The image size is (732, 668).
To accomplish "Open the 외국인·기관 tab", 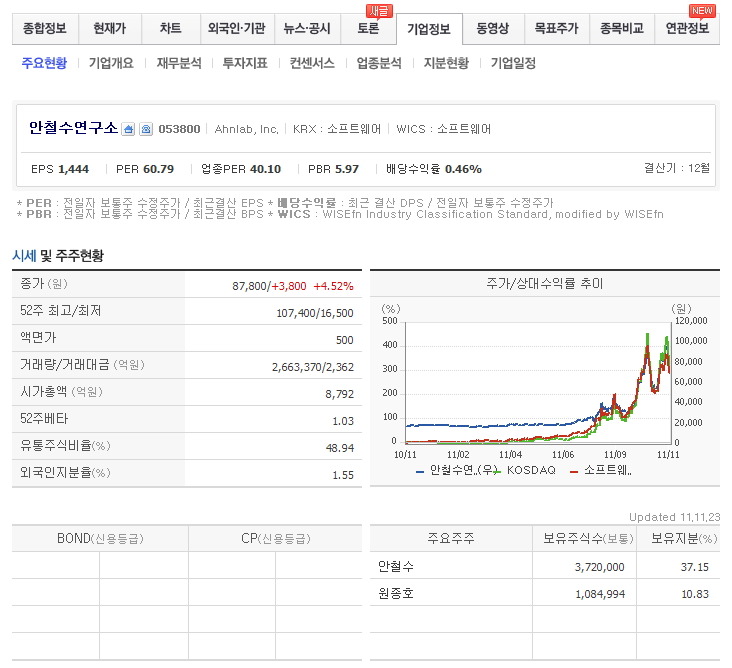I will [236, 29].
